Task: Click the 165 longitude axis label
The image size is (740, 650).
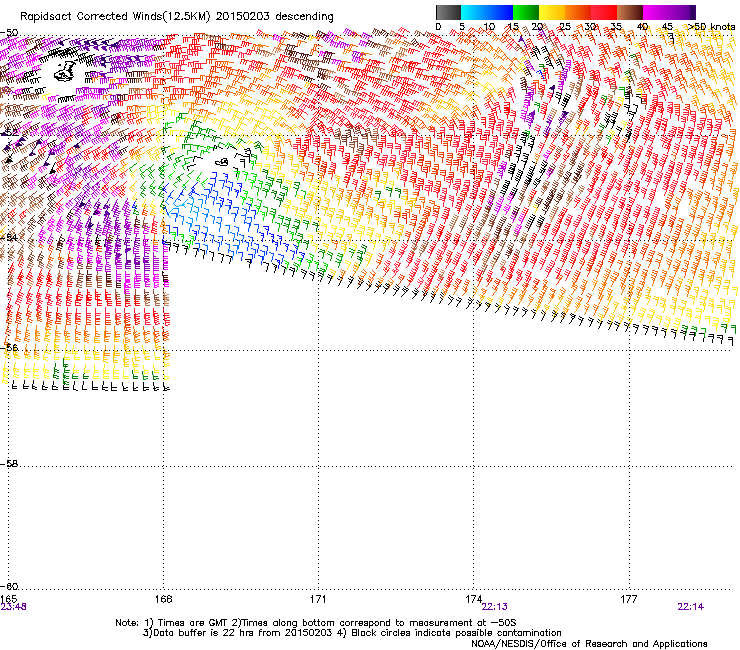Action: click(x=9, y=599)
